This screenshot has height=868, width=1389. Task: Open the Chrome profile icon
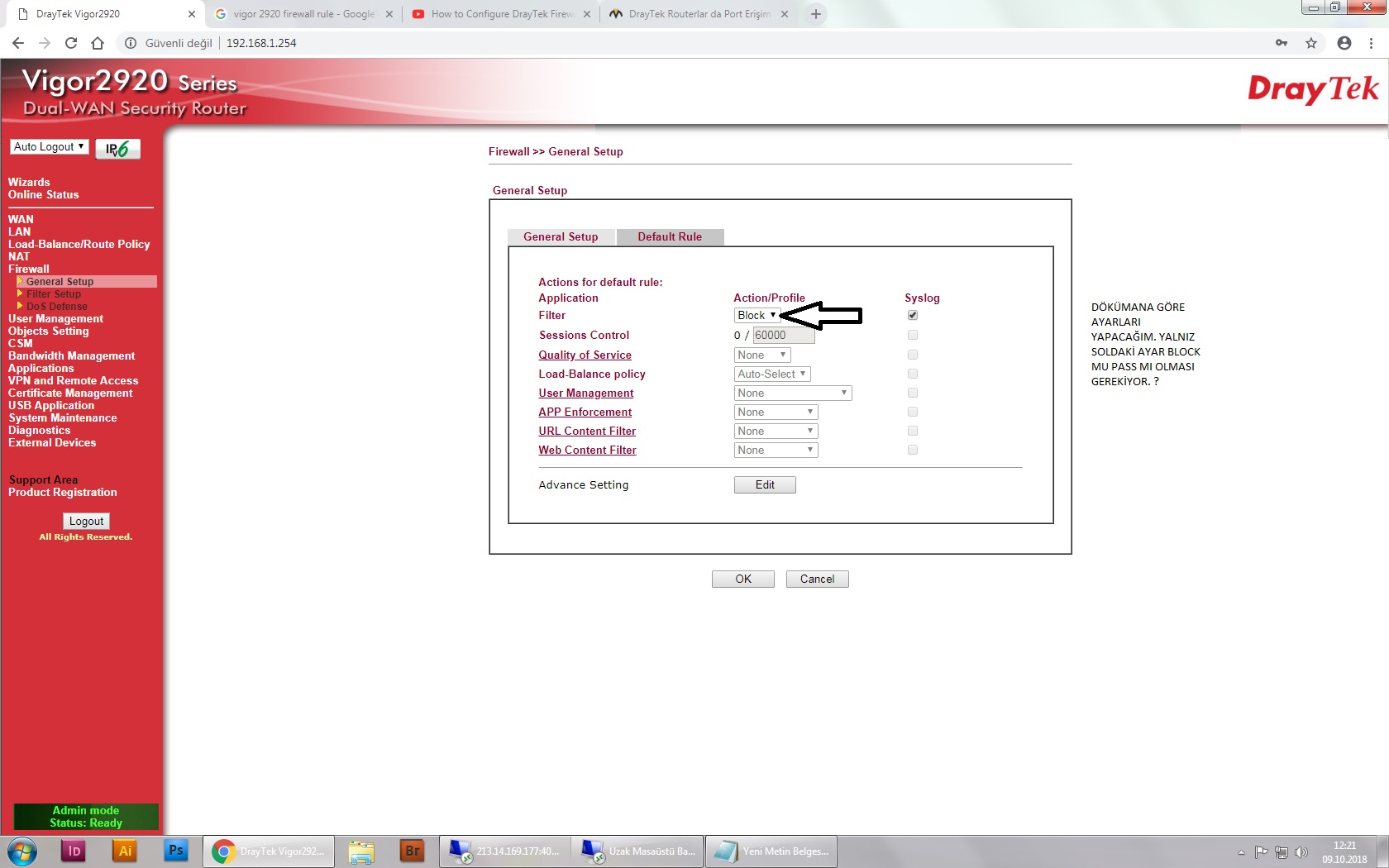pyautogui.click(x=1344, y=43)
